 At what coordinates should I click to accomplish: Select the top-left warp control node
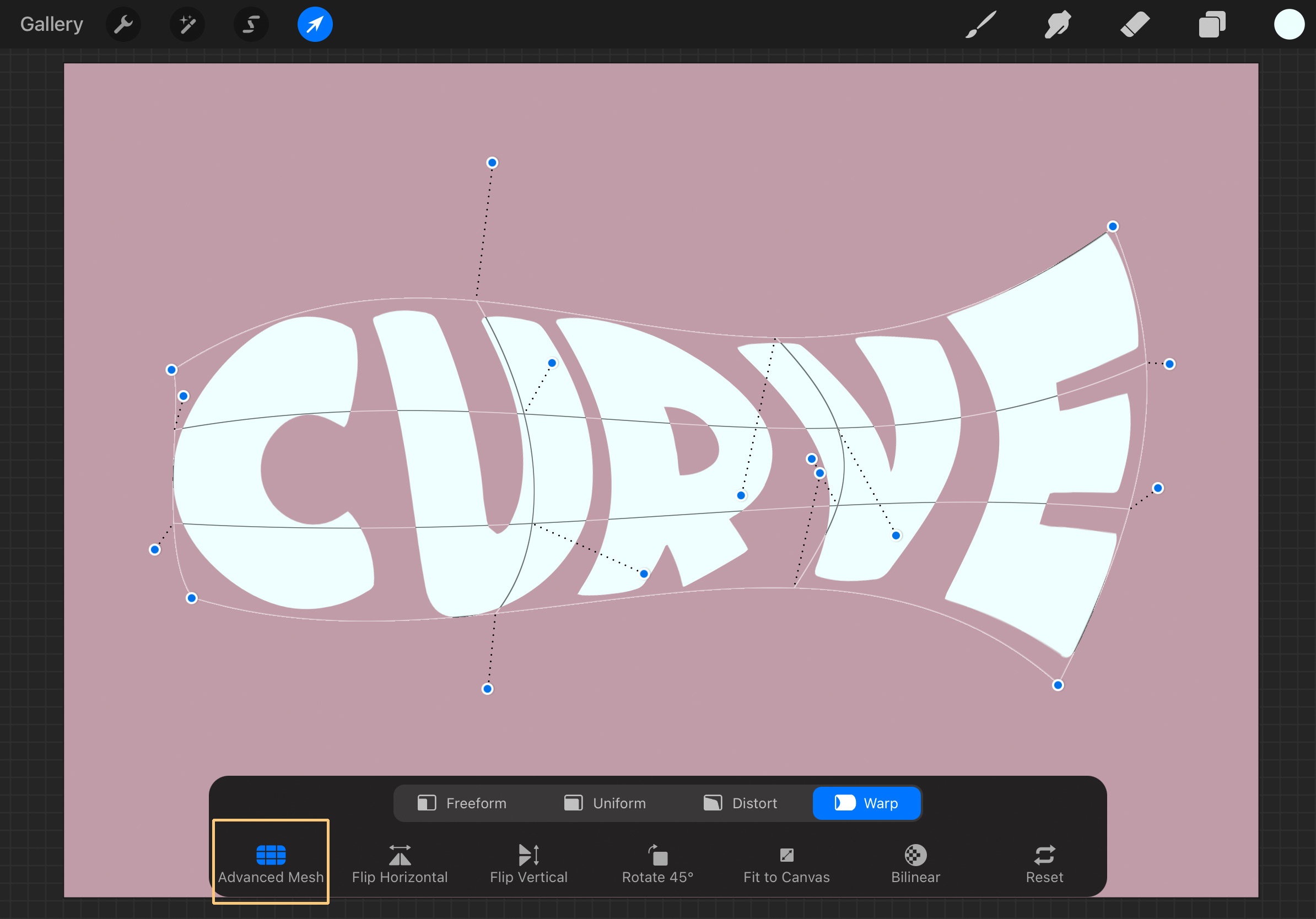pyautogui.click(x=171, y=370)
